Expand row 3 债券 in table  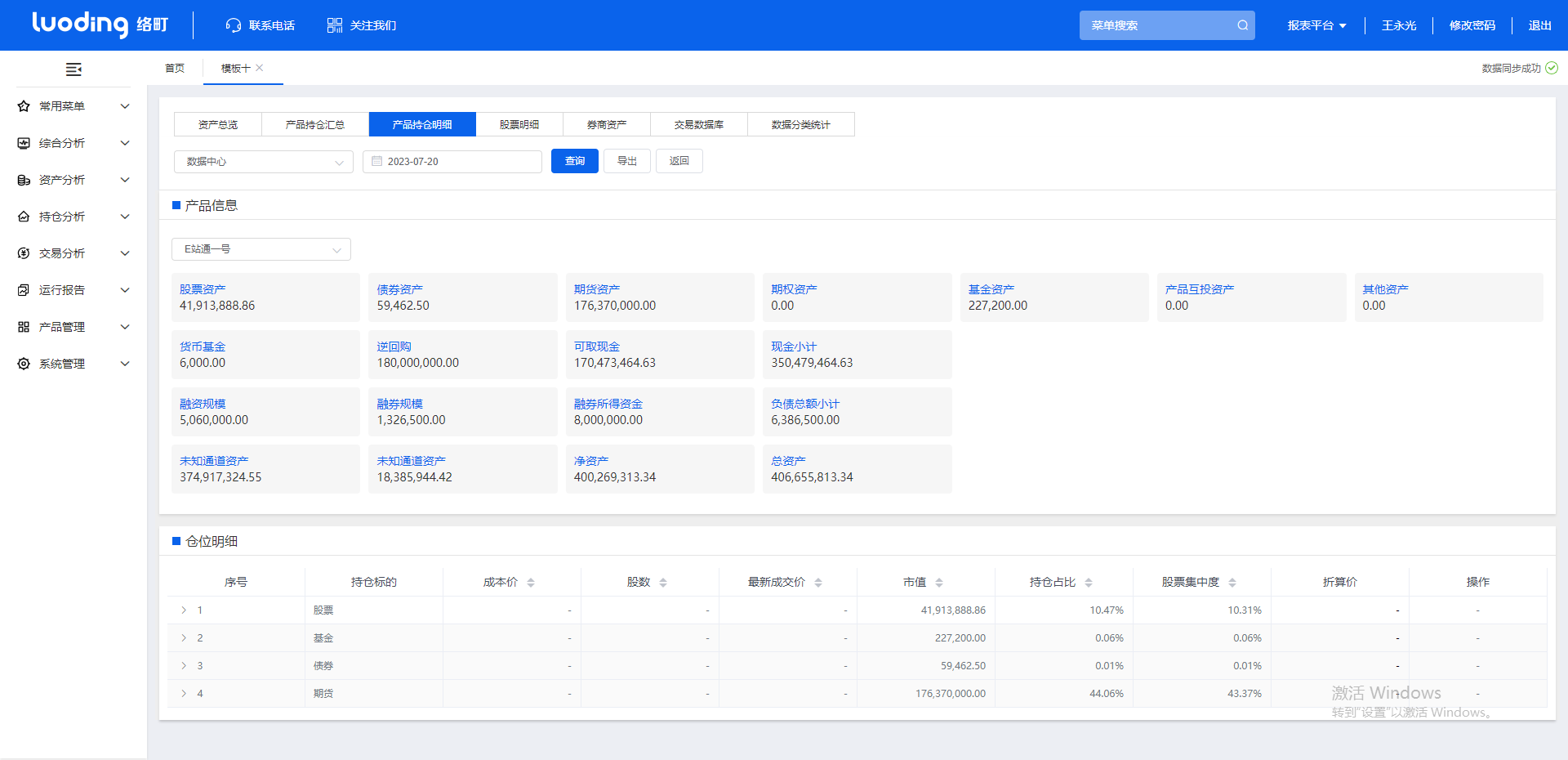click(184, 666)
